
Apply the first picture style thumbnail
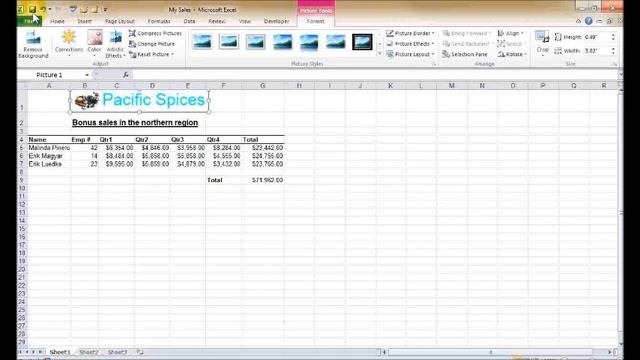pos(202,42)
